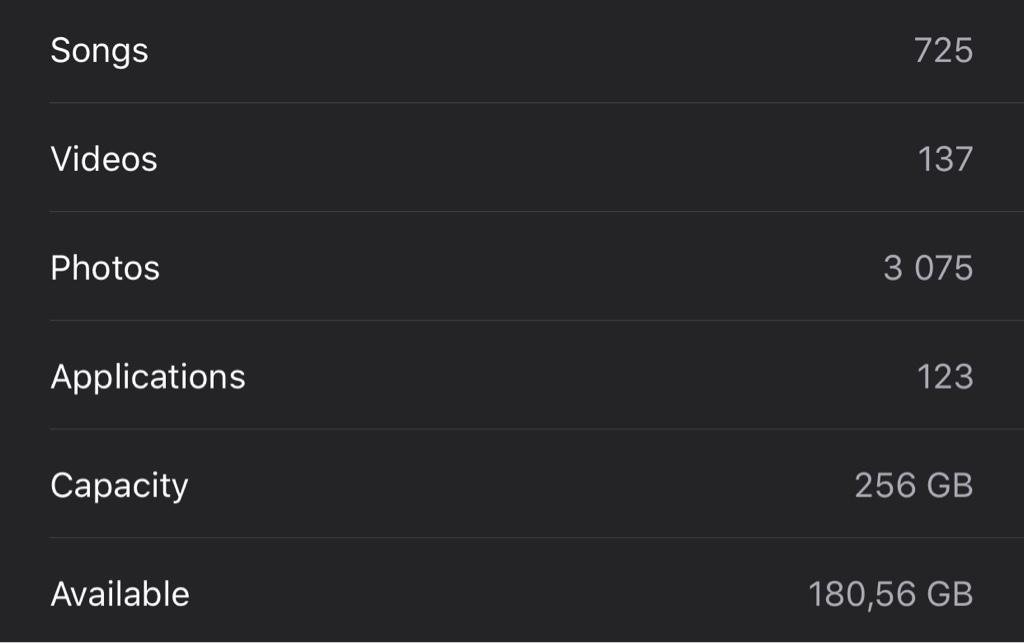Select the 137 videos count value

[946, 159]
